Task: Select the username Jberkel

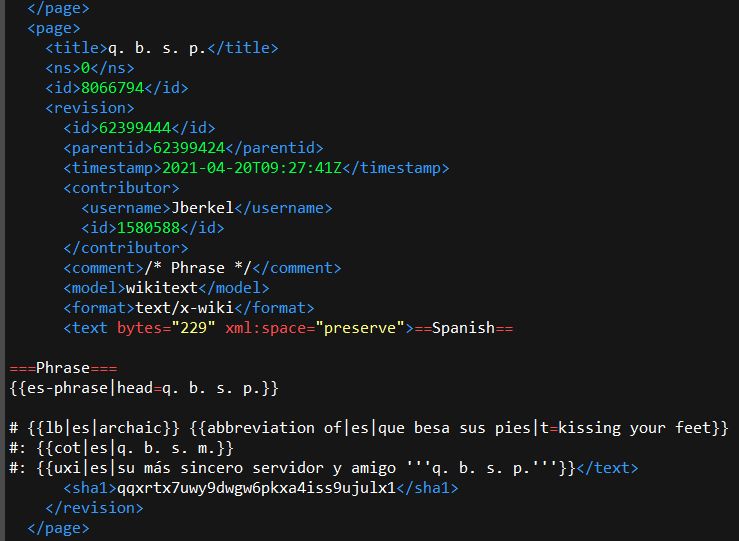Action: pyautogui.click(x=202, y=208)
